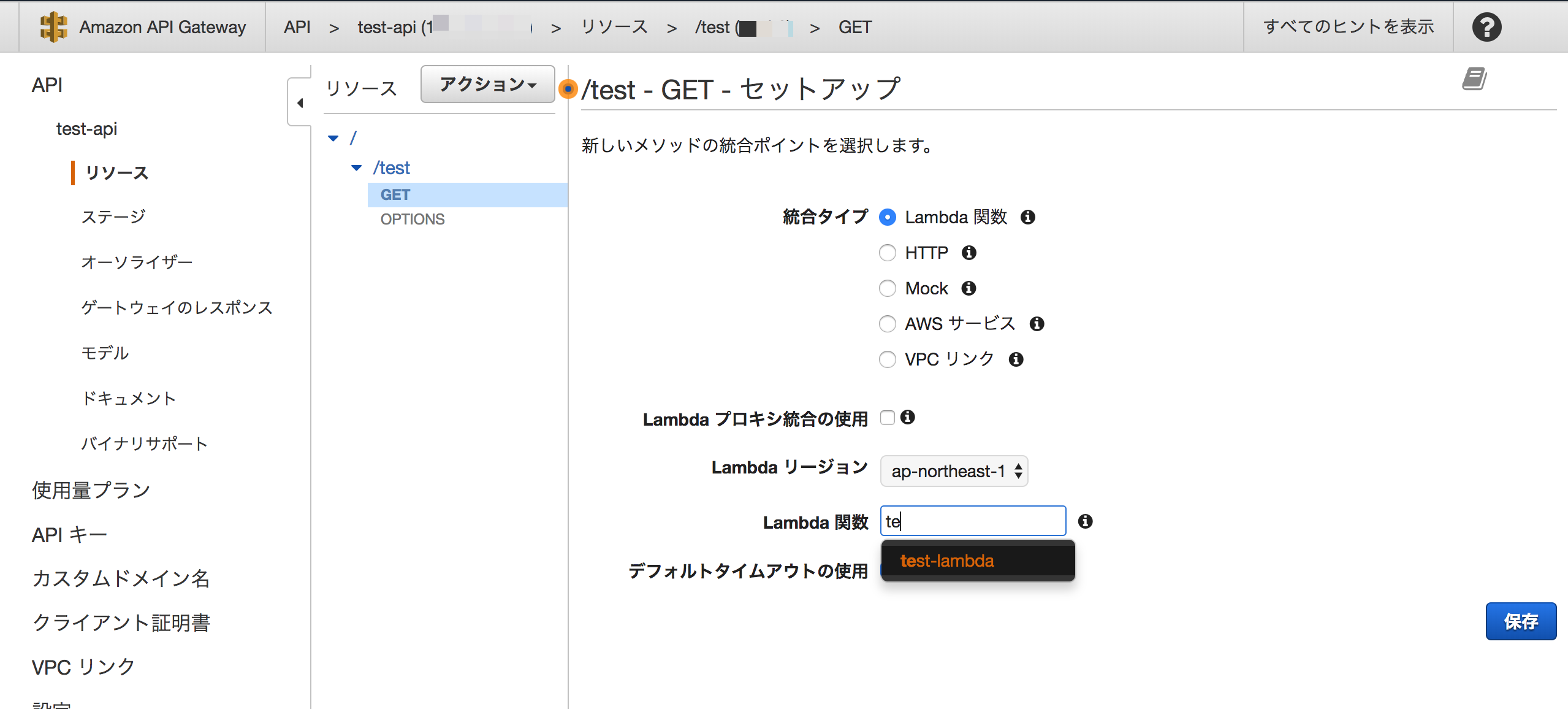Open the Lambda region selector ap-northeast-1
Image resolution: width=1568 pixels, height=709 pixels.
pyautogui.click(x=954, y=471)
